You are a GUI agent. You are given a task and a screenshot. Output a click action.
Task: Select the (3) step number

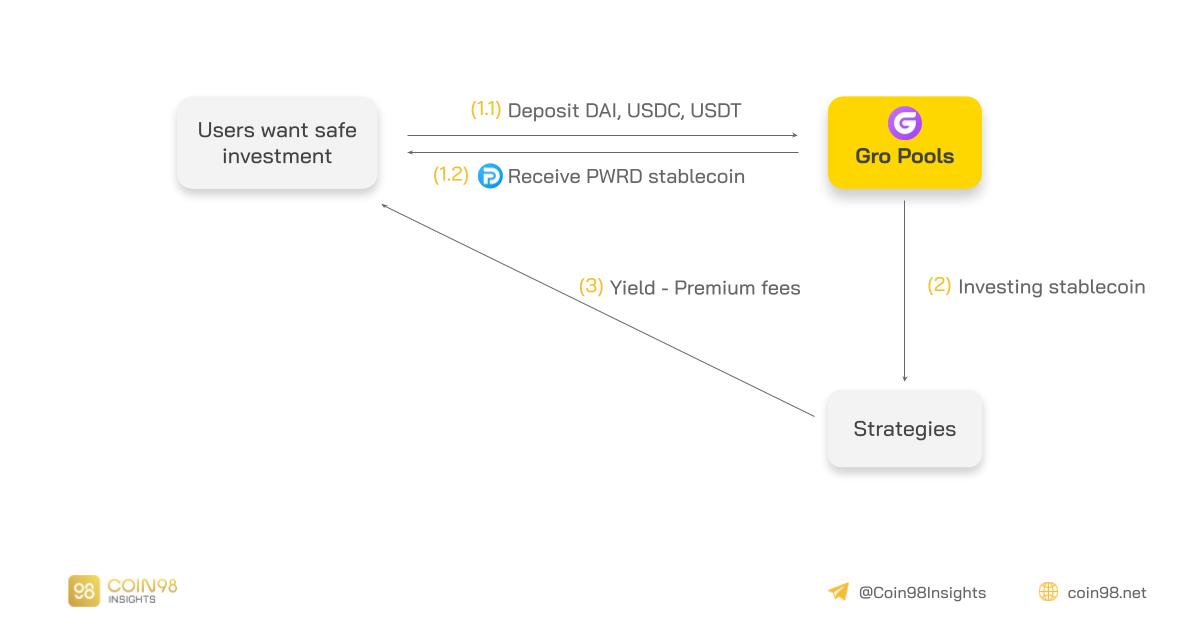point(591,287)
